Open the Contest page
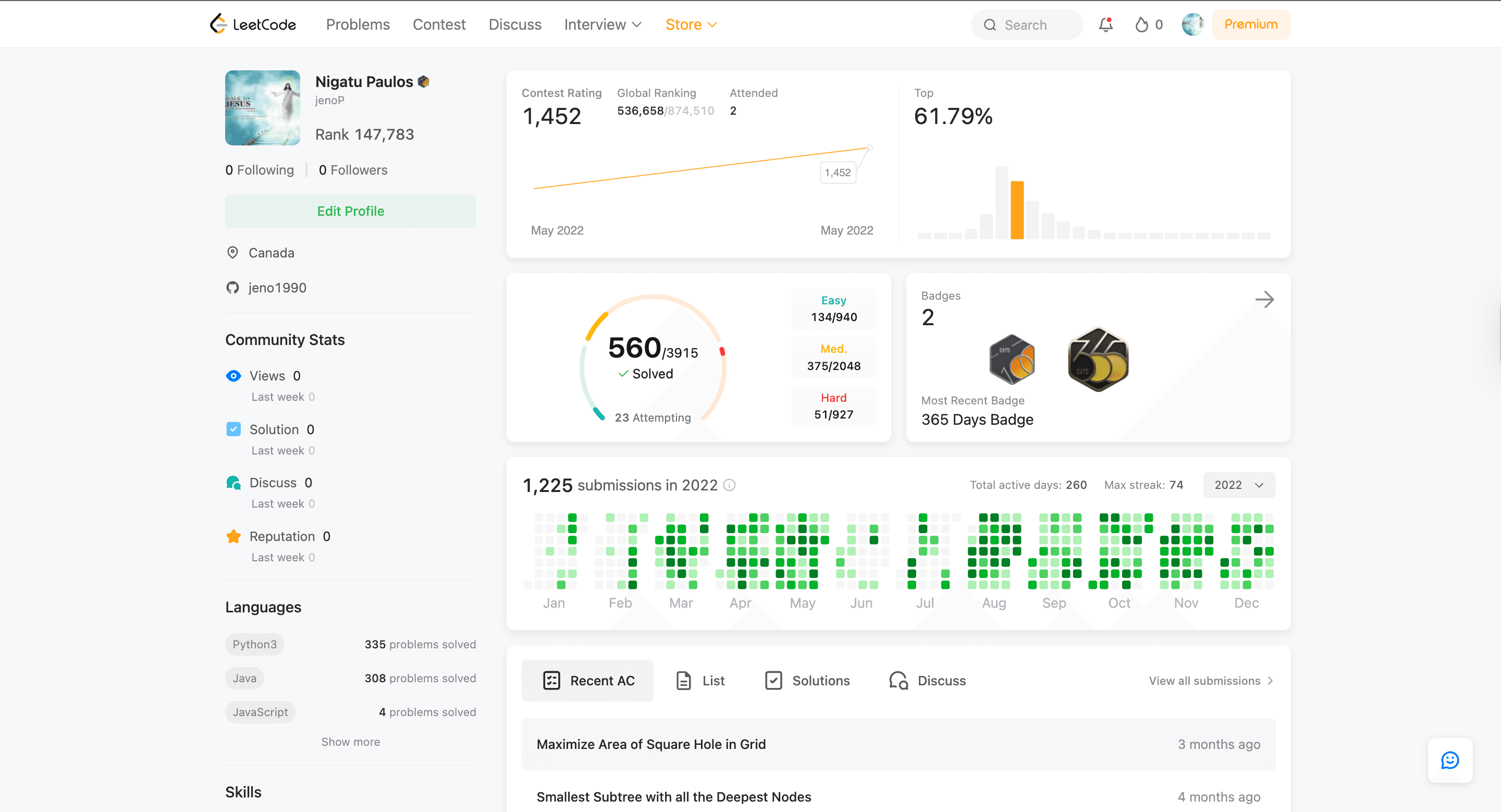The width and height of the screenshot is (1501, 812). point(439,24)
